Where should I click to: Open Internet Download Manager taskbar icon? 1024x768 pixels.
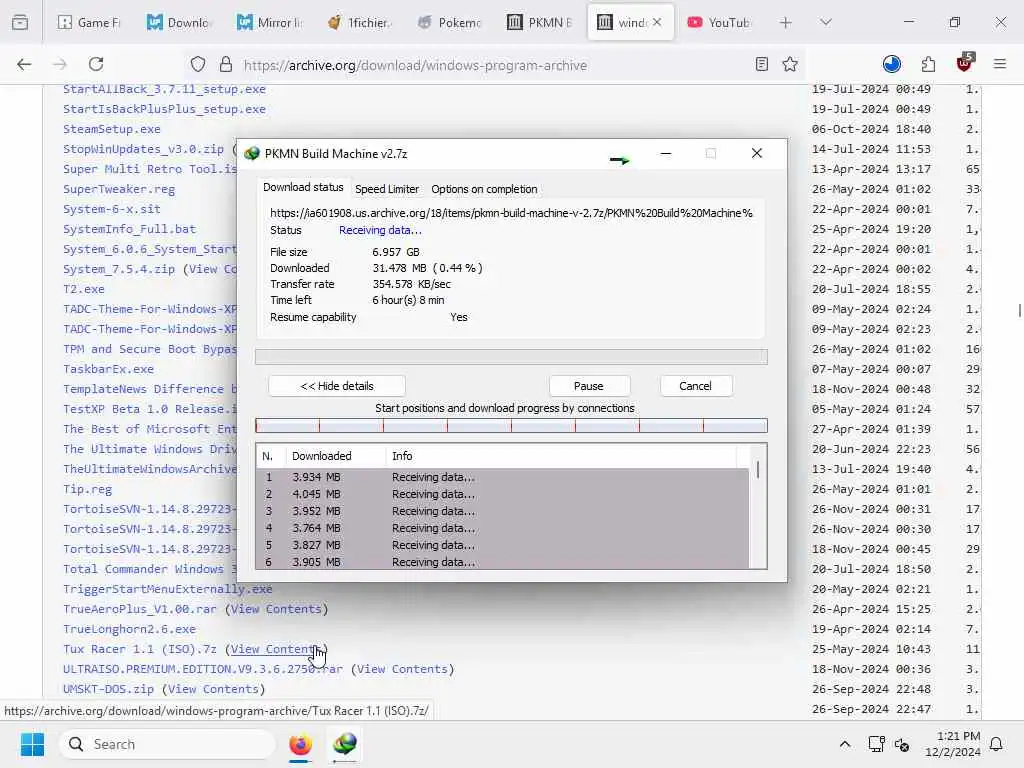pos(344,744)
